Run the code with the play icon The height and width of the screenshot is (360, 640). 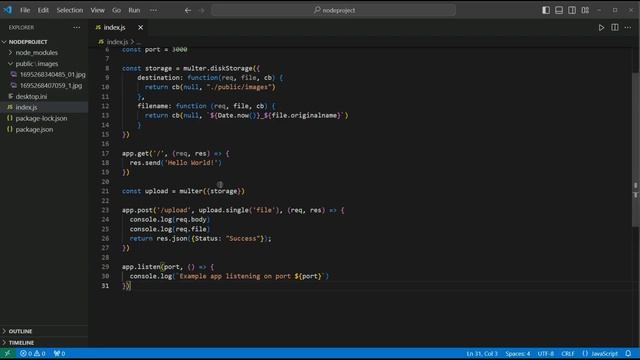[601, 28]
